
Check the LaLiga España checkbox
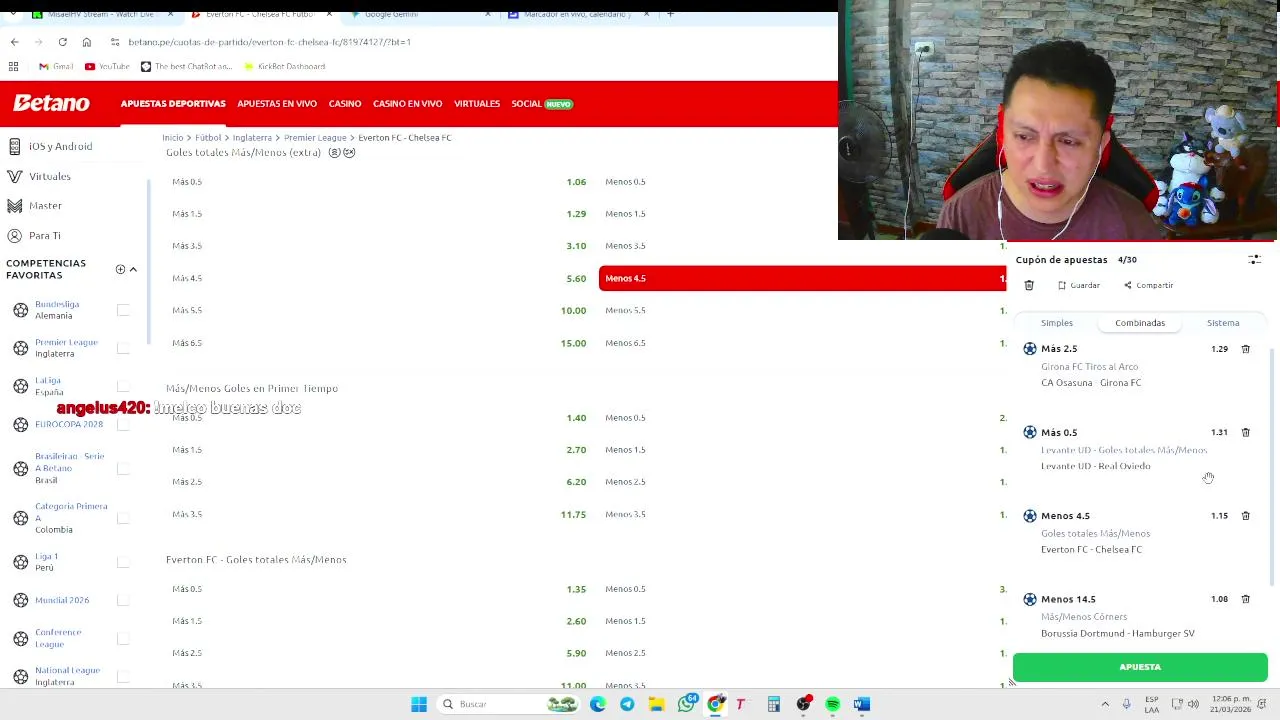tap(123, 386)
